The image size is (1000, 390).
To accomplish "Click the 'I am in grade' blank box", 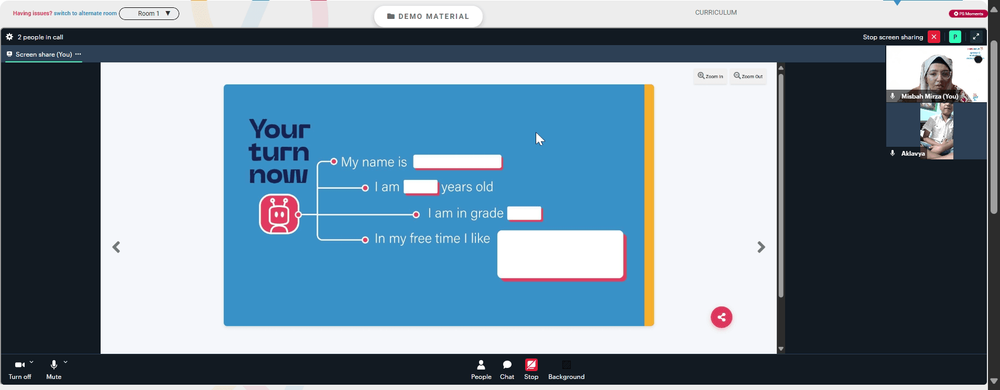I will point(524,213).
